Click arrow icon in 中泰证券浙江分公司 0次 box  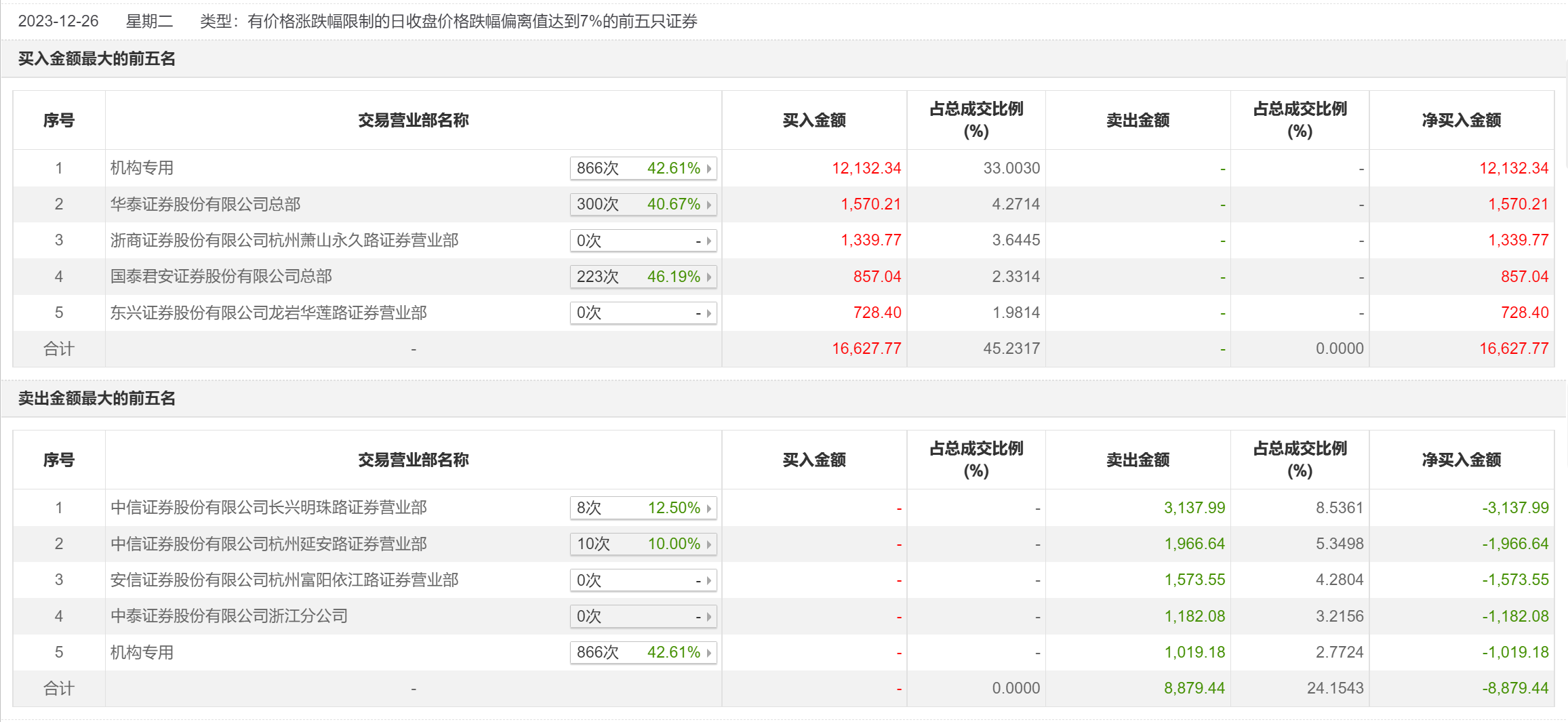(x=709, y=616)
